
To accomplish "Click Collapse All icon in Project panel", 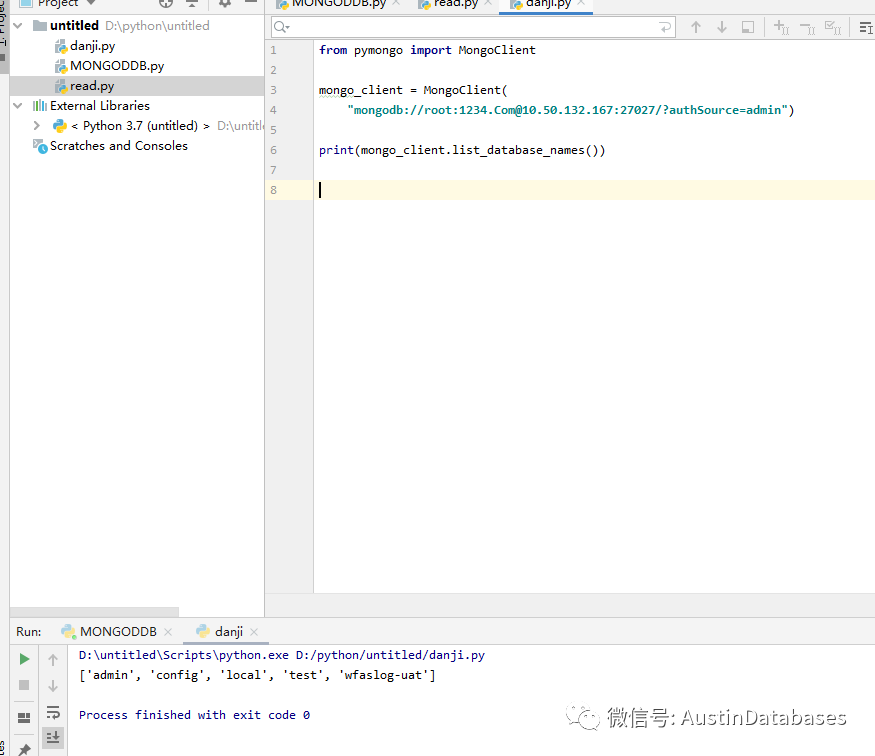I will point(192,3).
